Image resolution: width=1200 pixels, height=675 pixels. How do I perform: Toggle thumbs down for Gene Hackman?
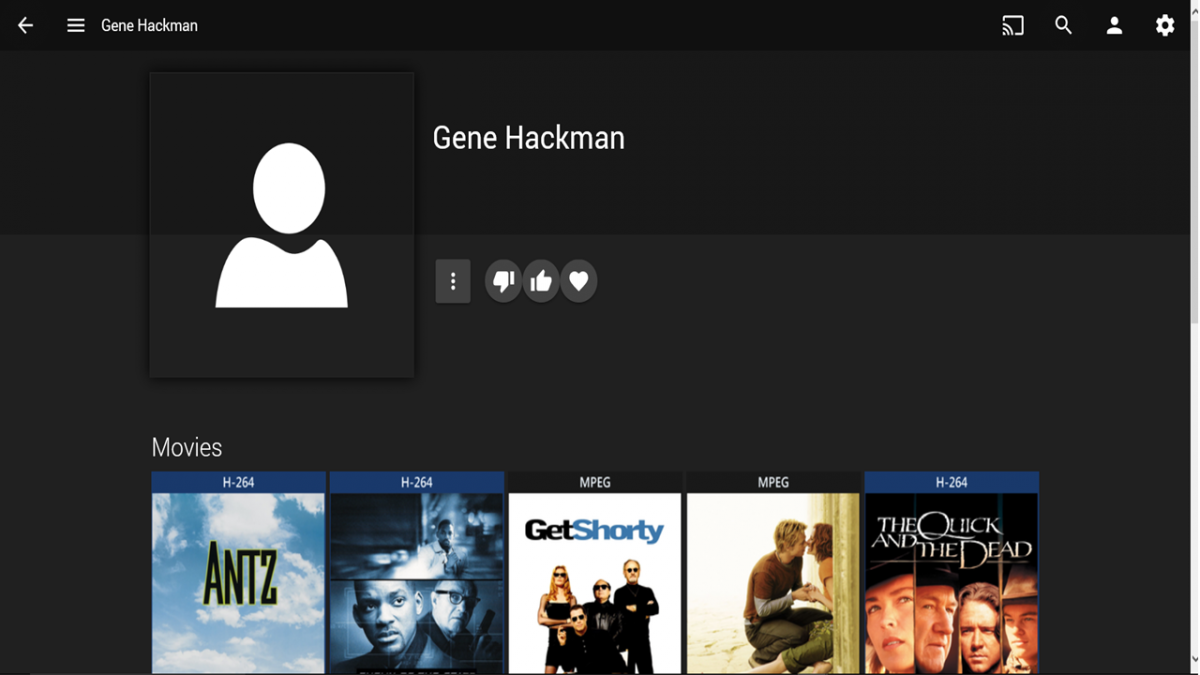(x=503, y=281)
